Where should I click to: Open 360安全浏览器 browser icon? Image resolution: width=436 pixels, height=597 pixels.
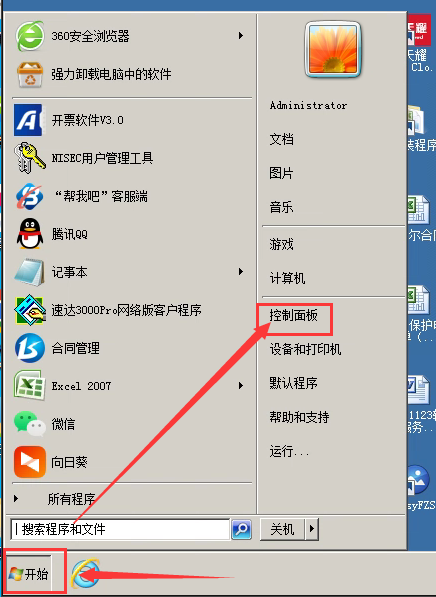tap(30, 36)
